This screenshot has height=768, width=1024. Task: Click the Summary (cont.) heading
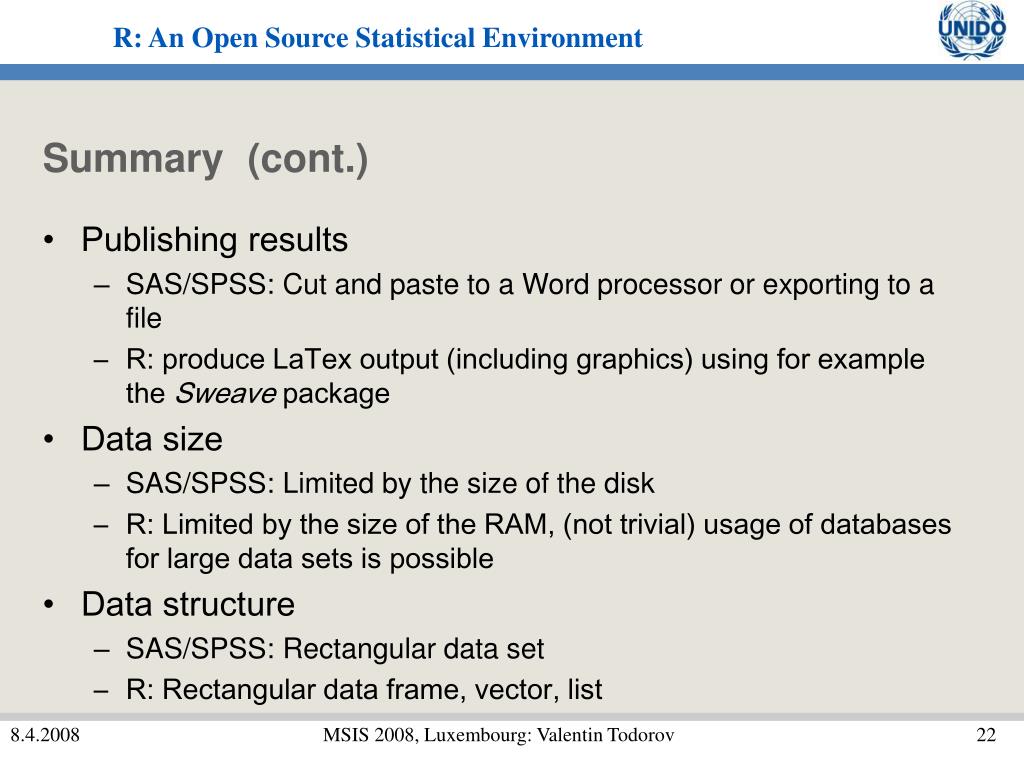[206, 159]
